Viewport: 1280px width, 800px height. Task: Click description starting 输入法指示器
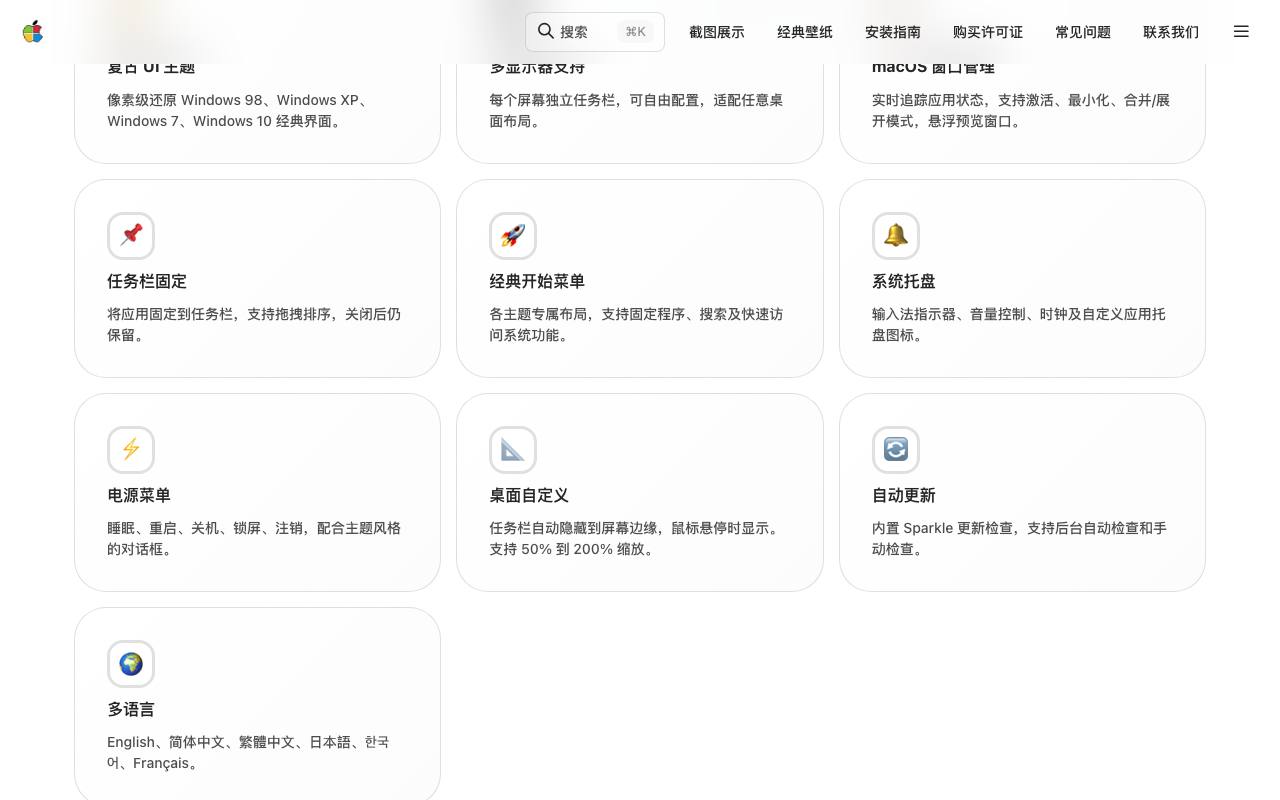click(1019, 325)
